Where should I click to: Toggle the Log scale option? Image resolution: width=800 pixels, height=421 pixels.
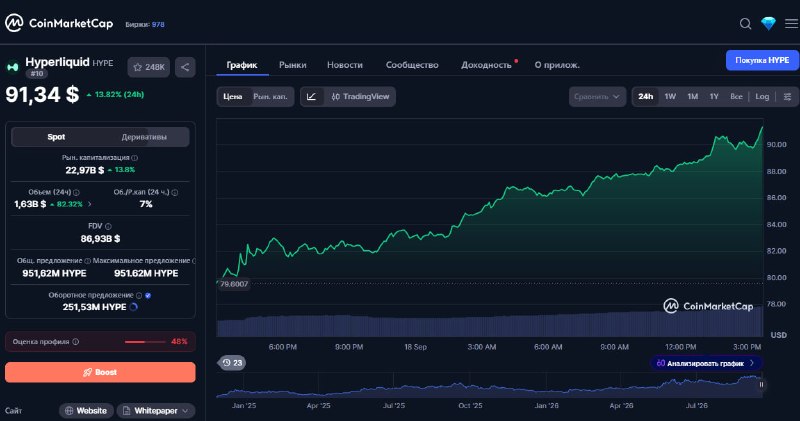(762, 96)
